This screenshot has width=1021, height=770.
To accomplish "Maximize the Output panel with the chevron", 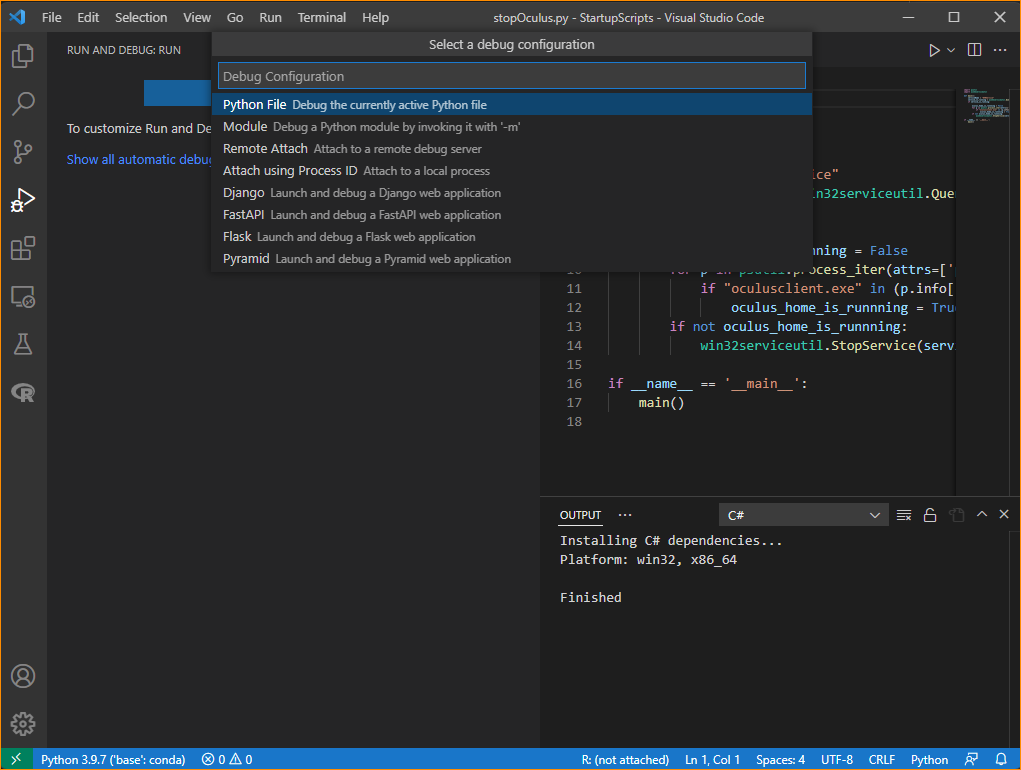I will coord(982,515).
